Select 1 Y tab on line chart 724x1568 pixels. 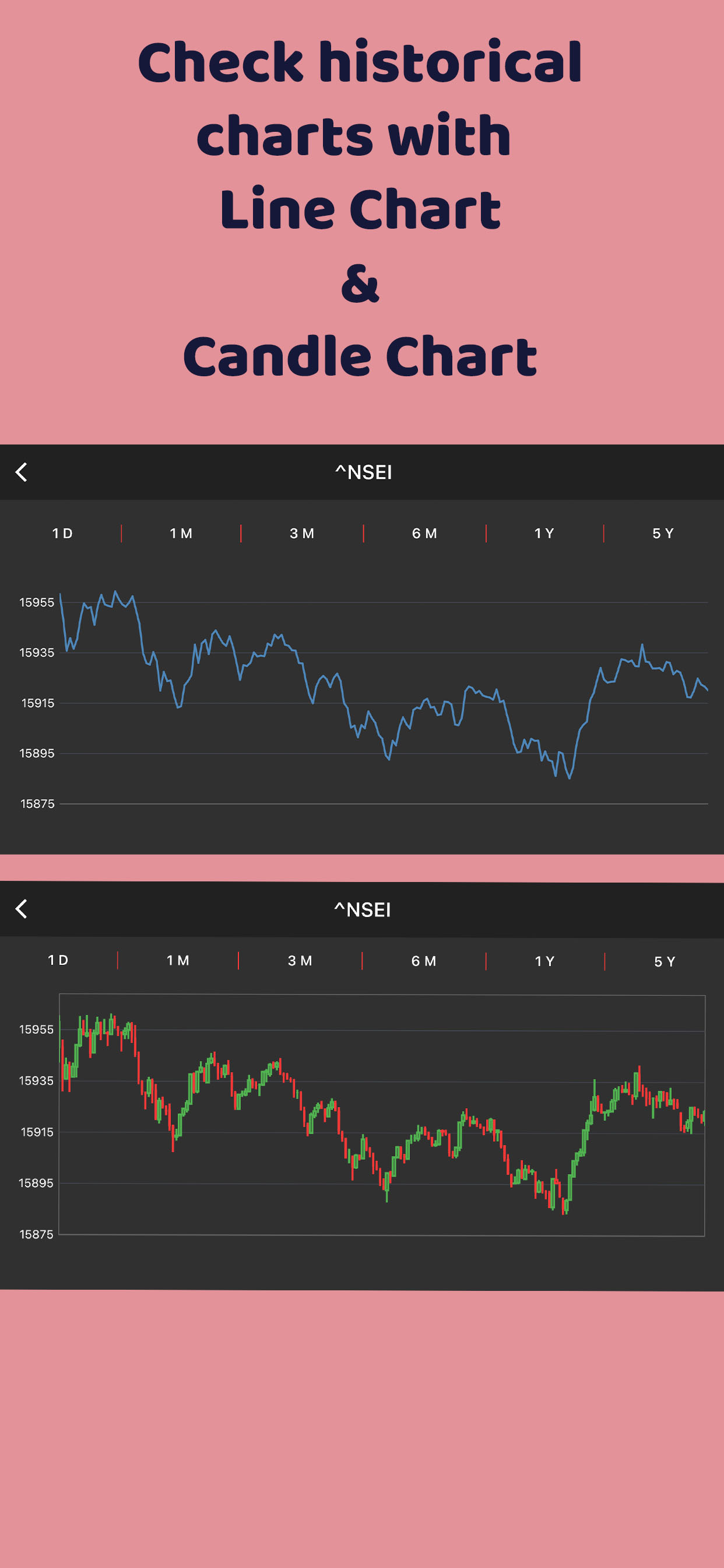pos(544,534)
